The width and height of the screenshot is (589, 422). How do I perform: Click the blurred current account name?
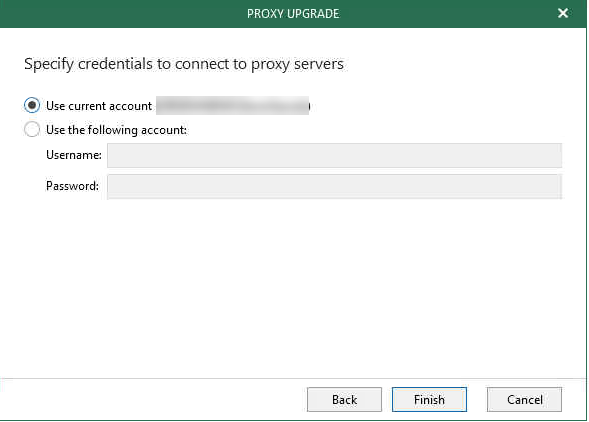(233, 106)
